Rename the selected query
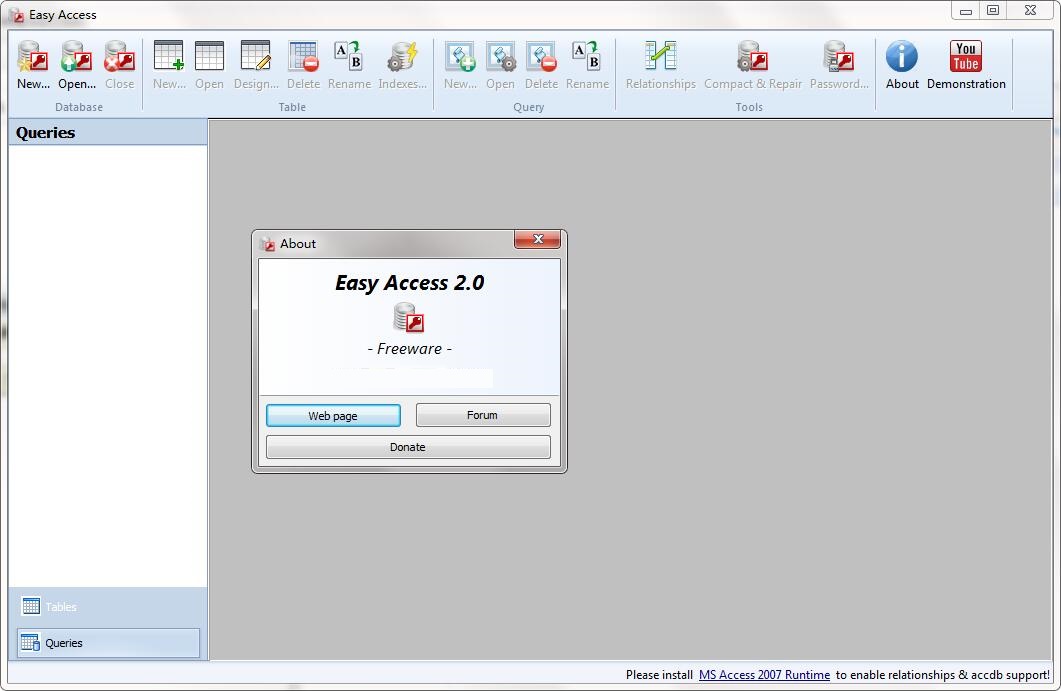This screenshot has height=691, width=1061. click(x=587, y=65)
